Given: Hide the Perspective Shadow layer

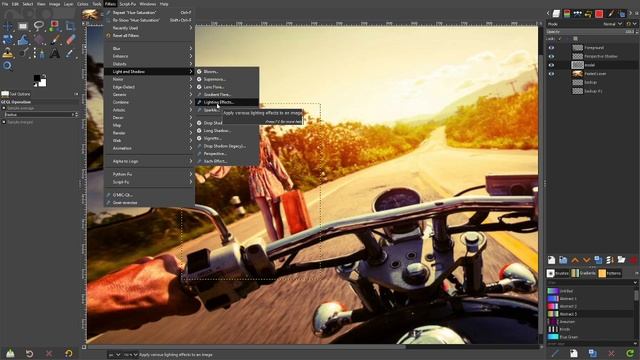Looking at the screenshot, I should (x=551, y=56).
